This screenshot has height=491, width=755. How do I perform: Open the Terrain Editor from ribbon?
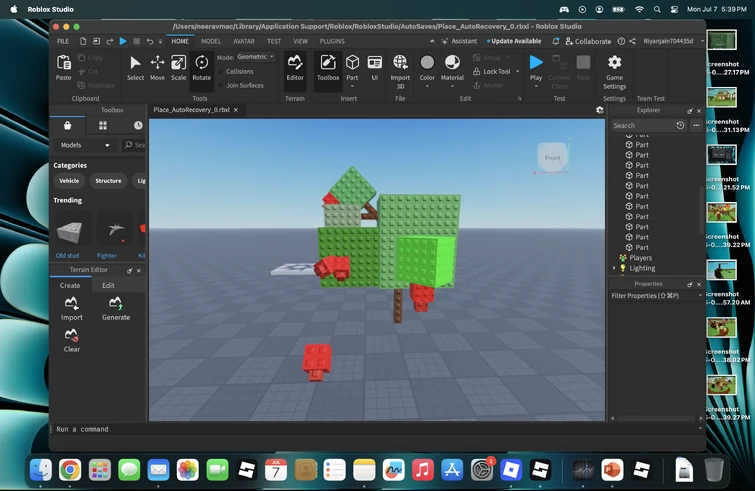pyautogui.click(x=295, y=67)
